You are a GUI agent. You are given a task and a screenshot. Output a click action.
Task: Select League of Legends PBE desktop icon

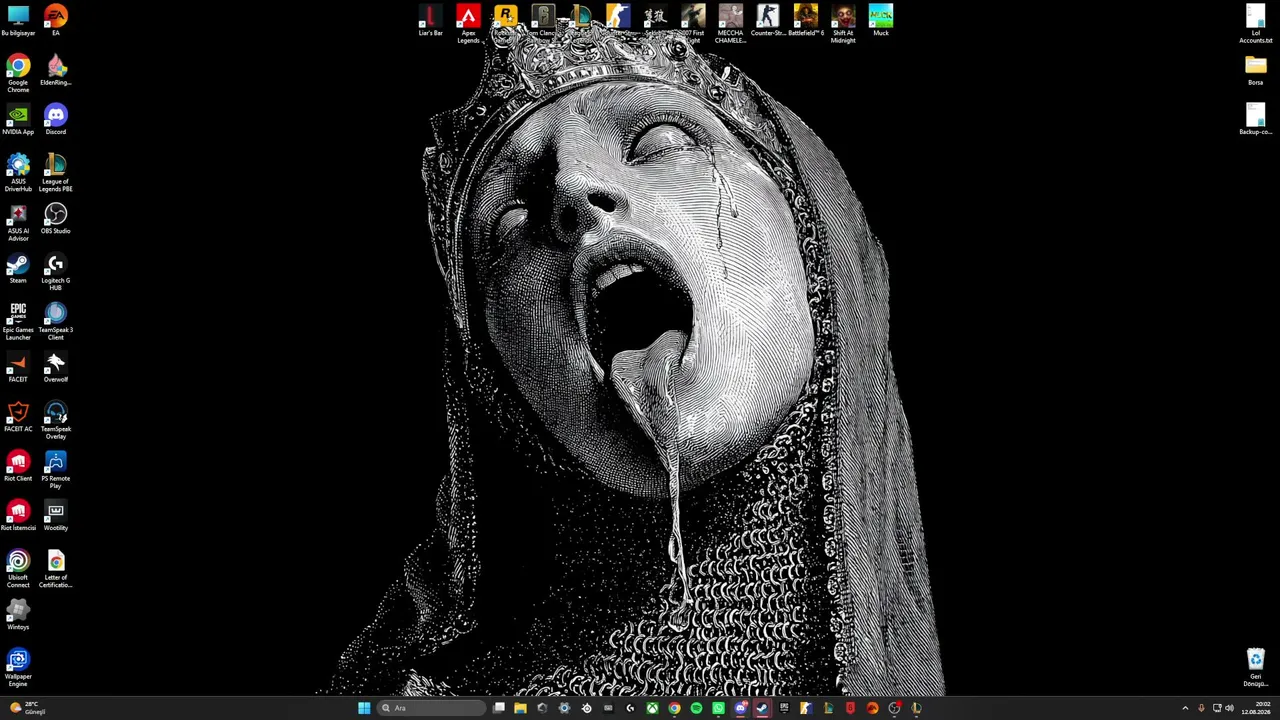click(56, 172)
